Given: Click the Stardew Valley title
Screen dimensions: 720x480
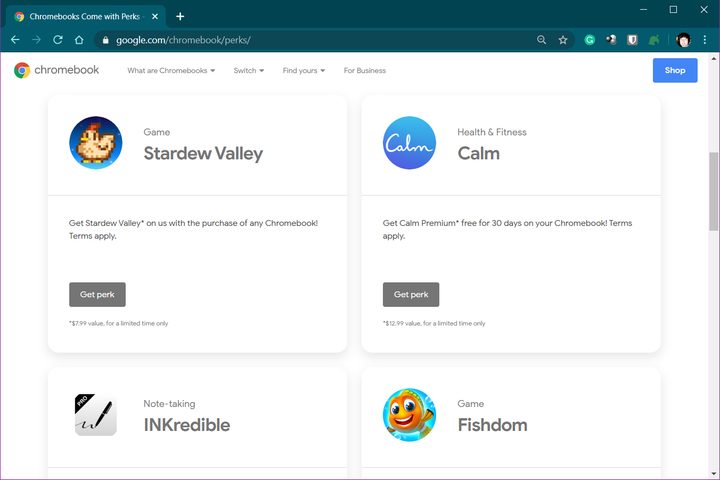Looking at the screenshot, I should pyautogui.click(x=203, y=153).
